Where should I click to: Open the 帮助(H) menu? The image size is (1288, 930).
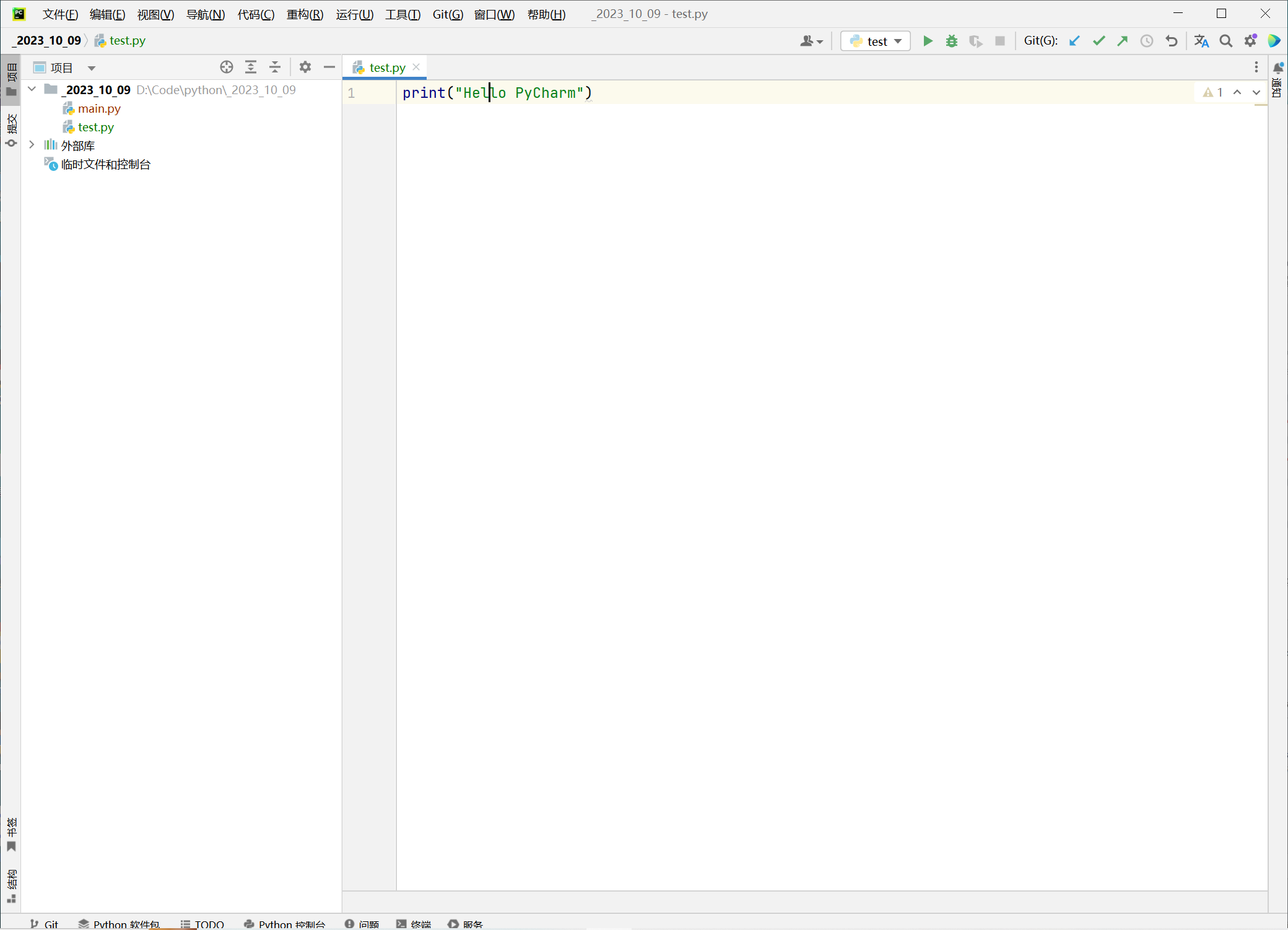point(546,14)
